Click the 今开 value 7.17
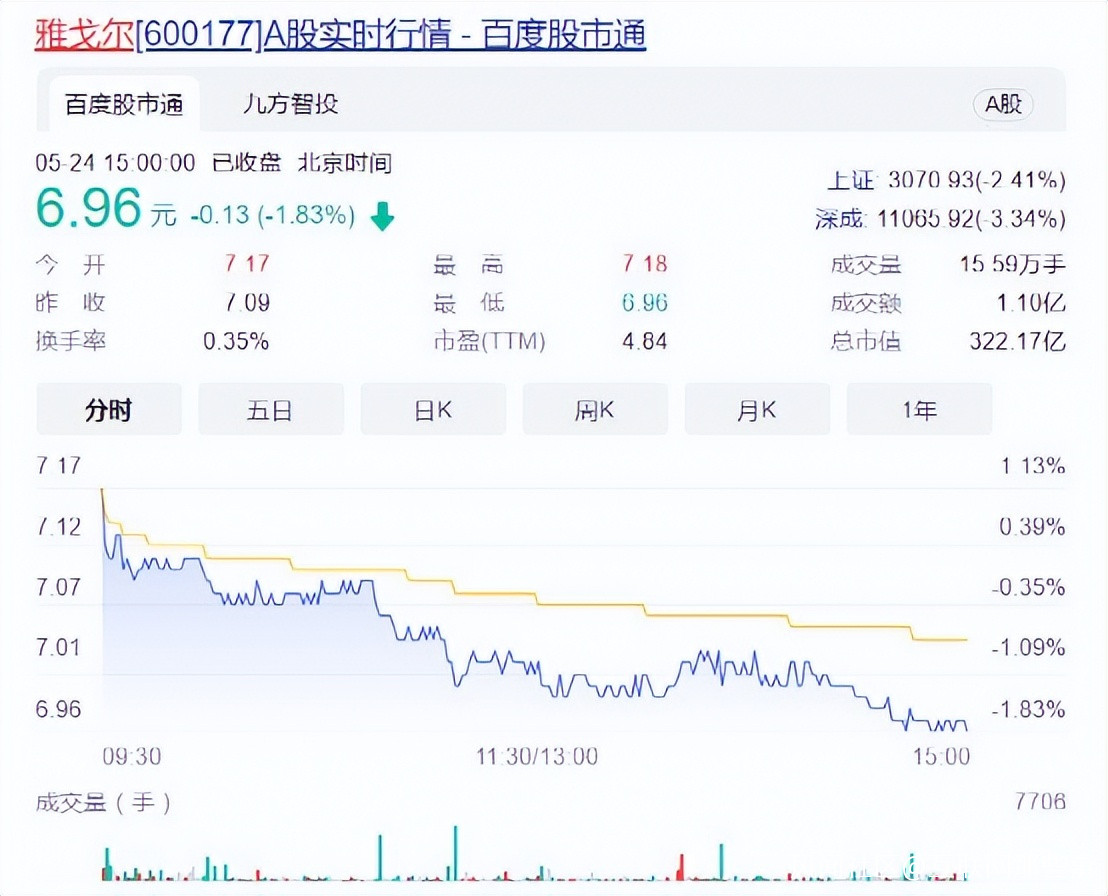 click(x=247, y=264)
